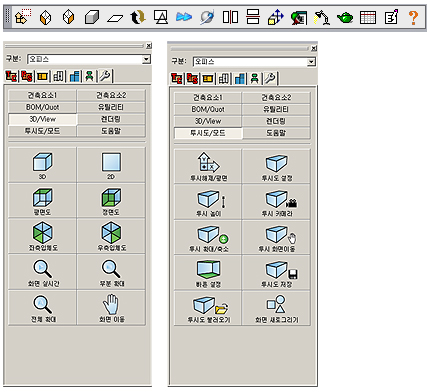
Task: Save perspective with 투시도 저장 icon
Action: (x=276, y=273)
